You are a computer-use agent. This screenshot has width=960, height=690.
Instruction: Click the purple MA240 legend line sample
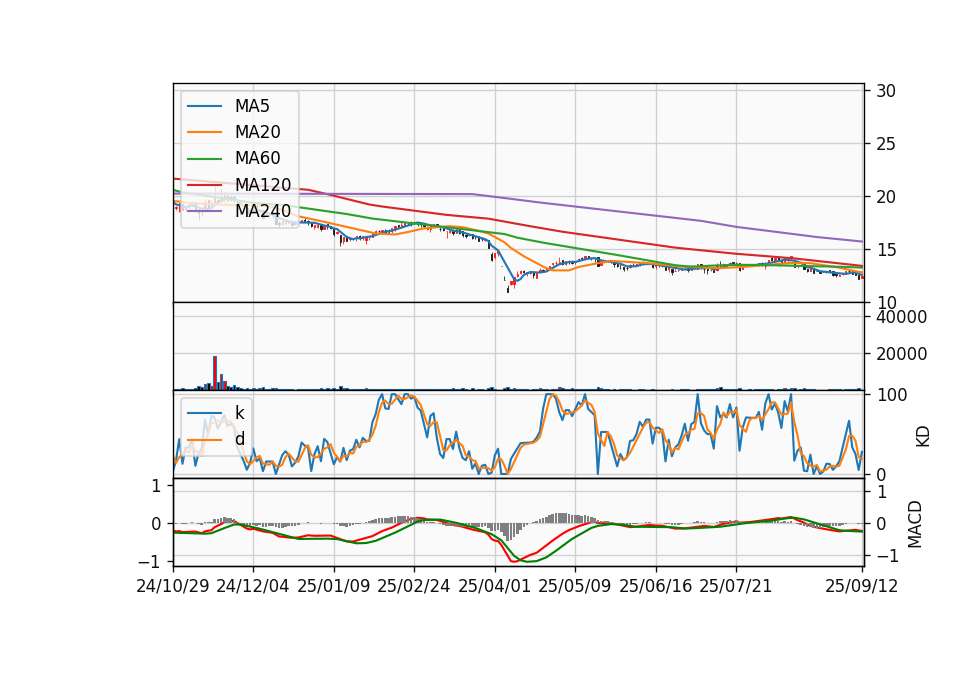click(x=204, y=211)
